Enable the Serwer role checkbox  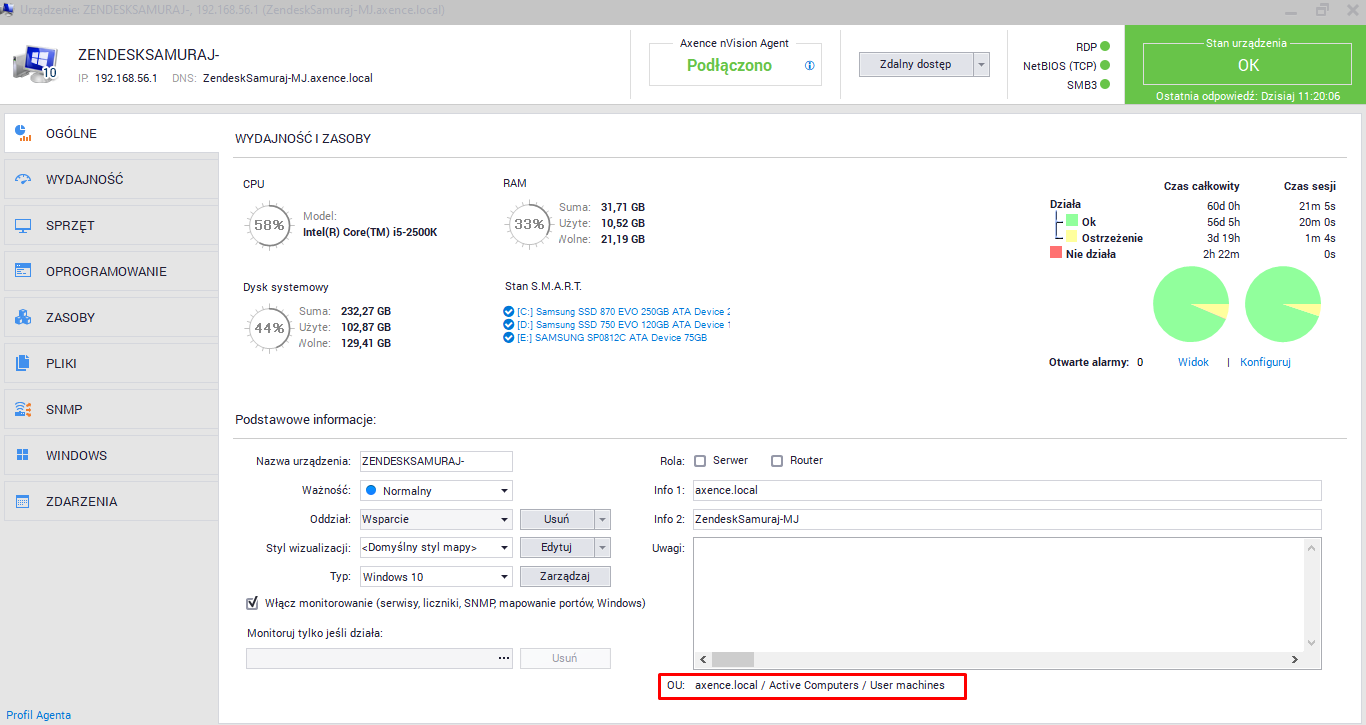coord(700,461)
